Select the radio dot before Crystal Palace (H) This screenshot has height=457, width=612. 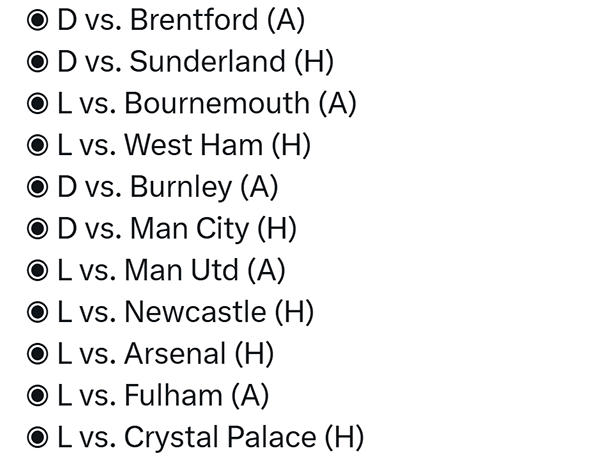pyautogui.click(x=40, y=438)
